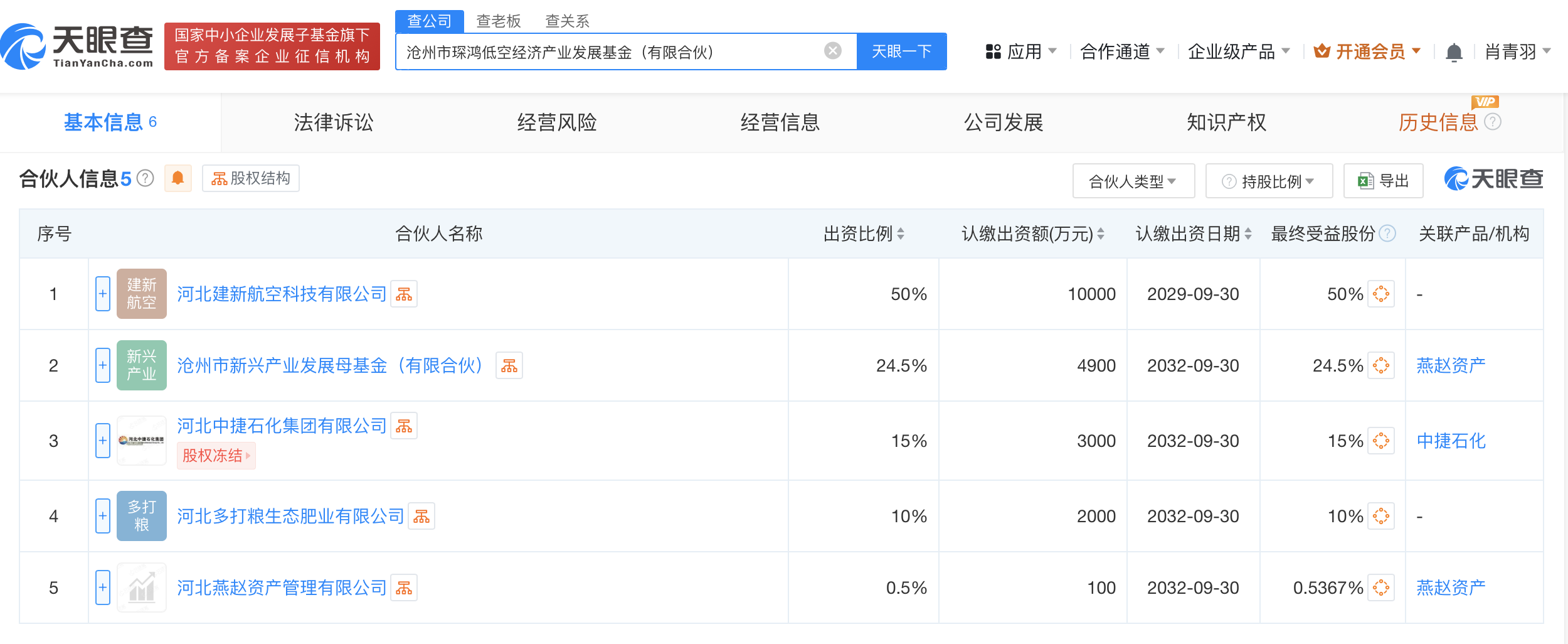Open the 合伙人类型 filter dropdown
Screen dimensions: 1568x644
(1133, 181)
